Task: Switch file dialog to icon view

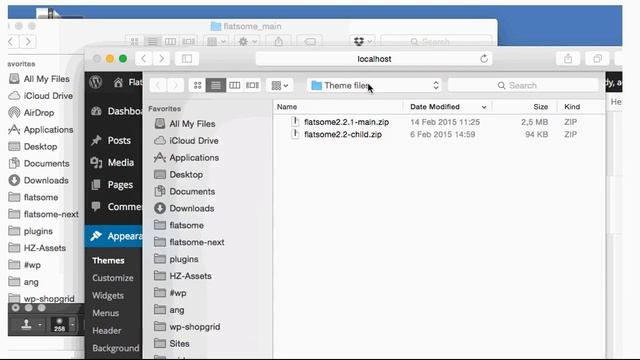Action: tap(198, 85)
